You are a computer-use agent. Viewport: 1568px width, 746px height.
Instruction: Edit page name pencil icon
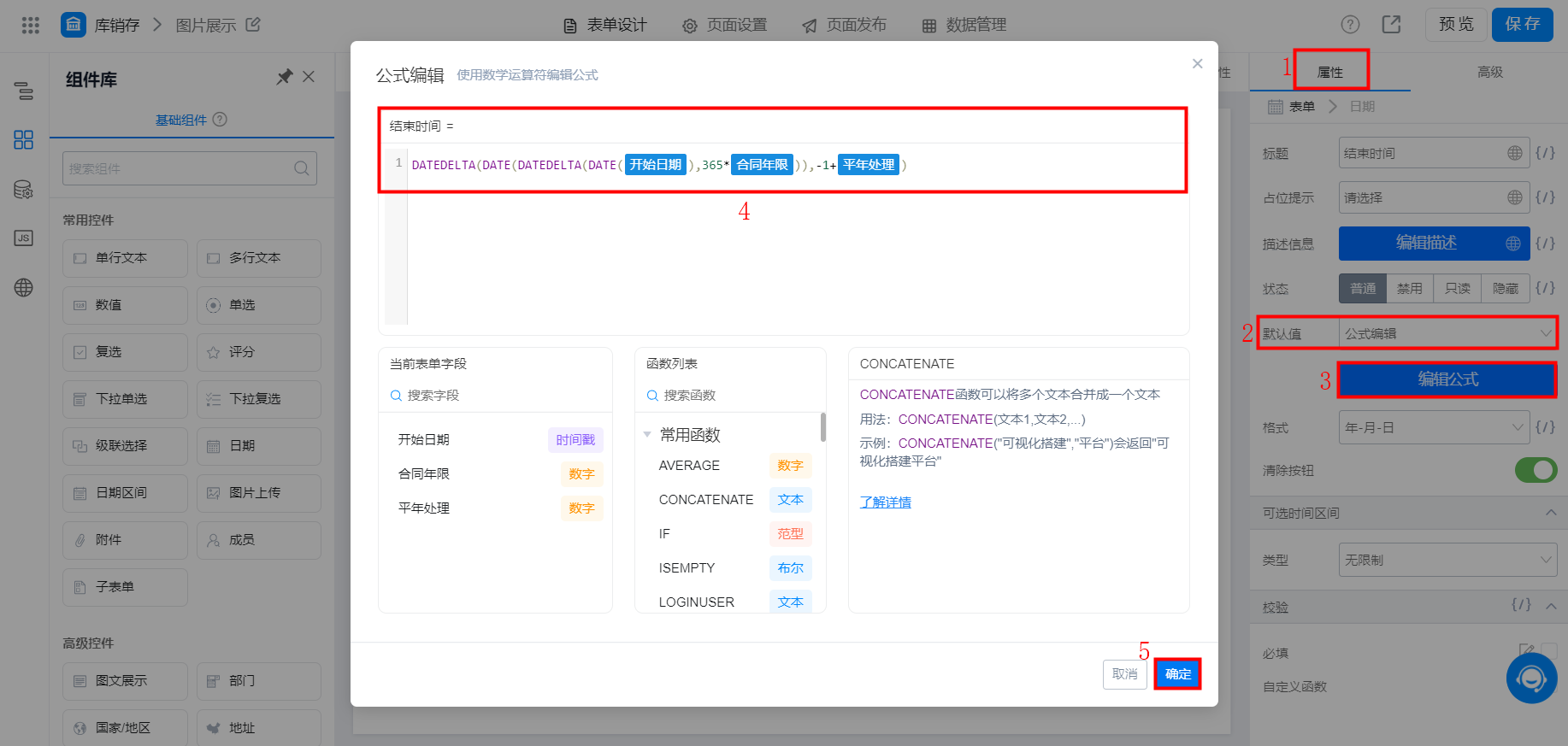tap(253, 25)
